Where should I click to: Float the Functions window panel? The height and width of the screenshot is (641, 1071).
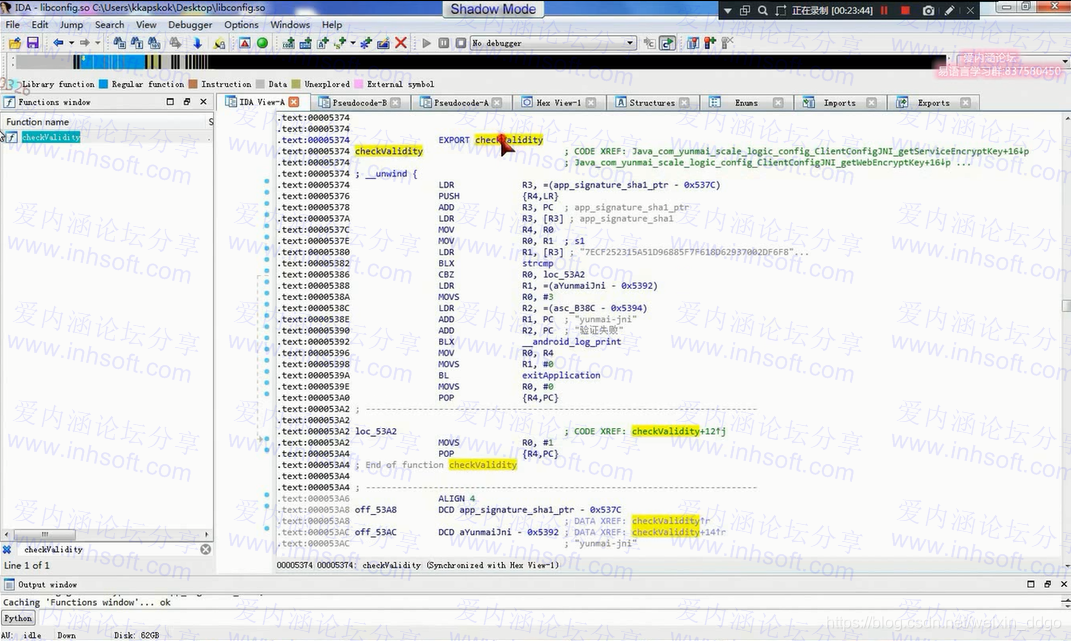186,102
